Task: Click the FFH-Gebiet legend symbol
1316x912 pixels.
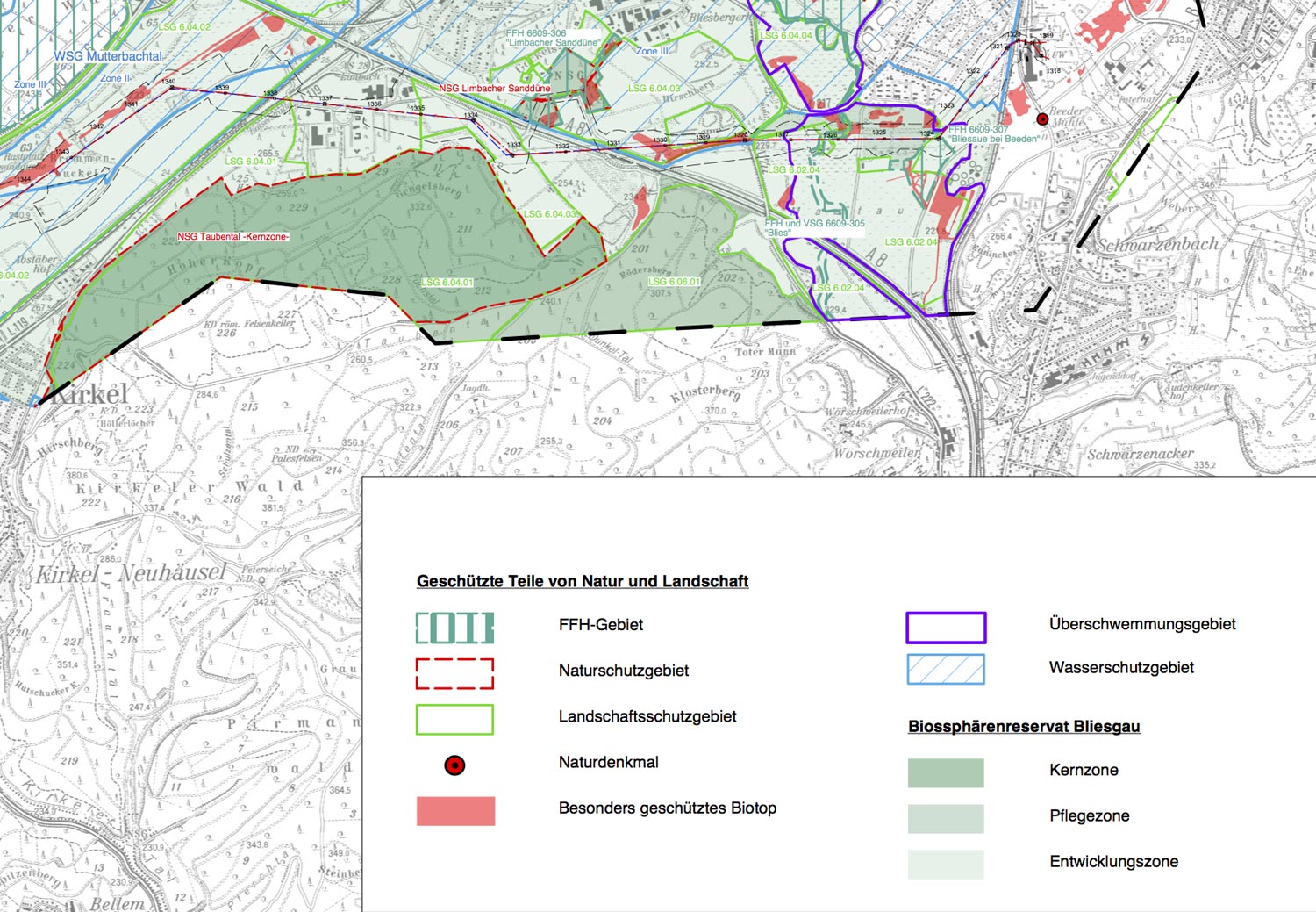Action: point(454,628)
